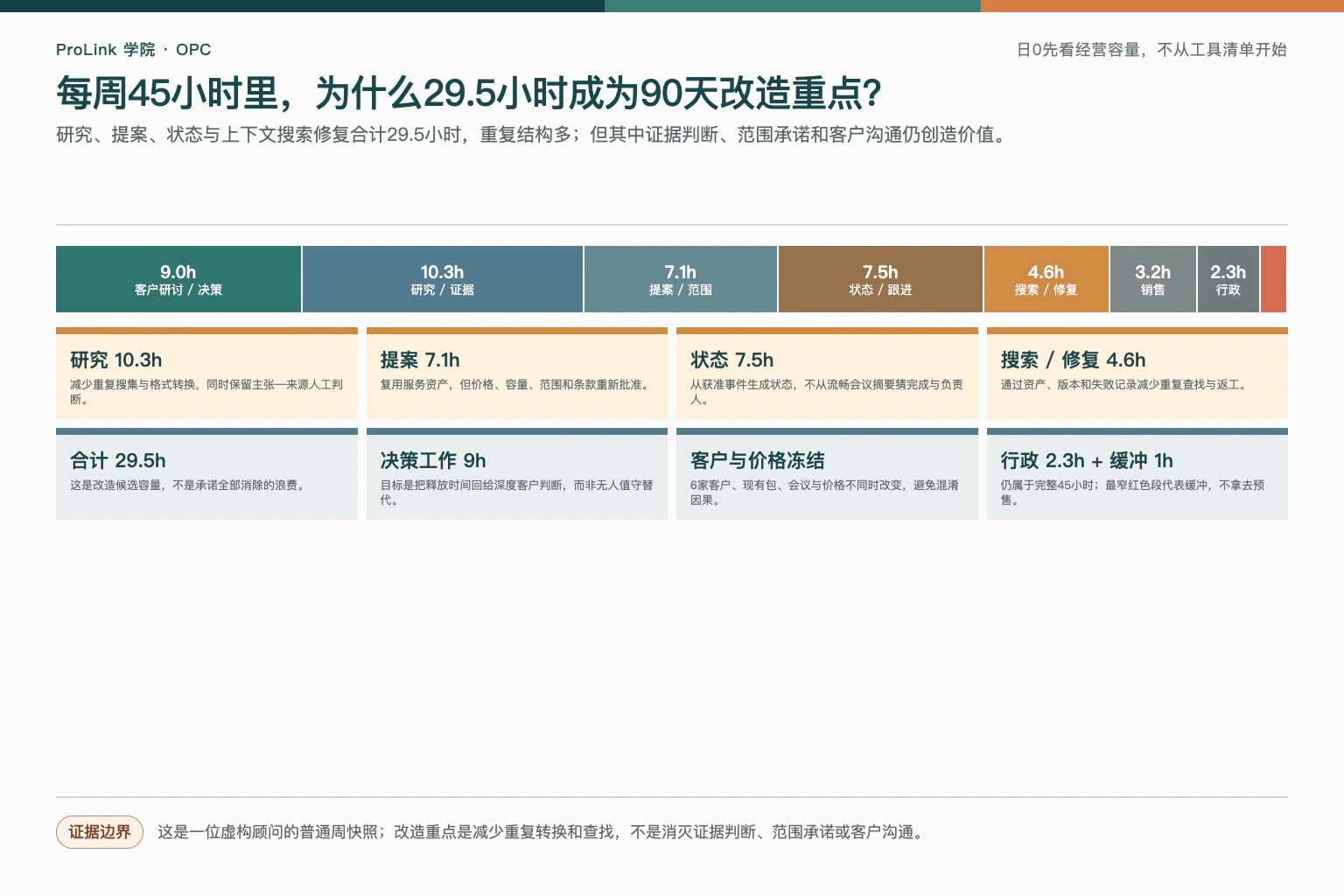Open the 研究 10.3h card title
This screenshot has width=1344, height=896.
point(116,360)
